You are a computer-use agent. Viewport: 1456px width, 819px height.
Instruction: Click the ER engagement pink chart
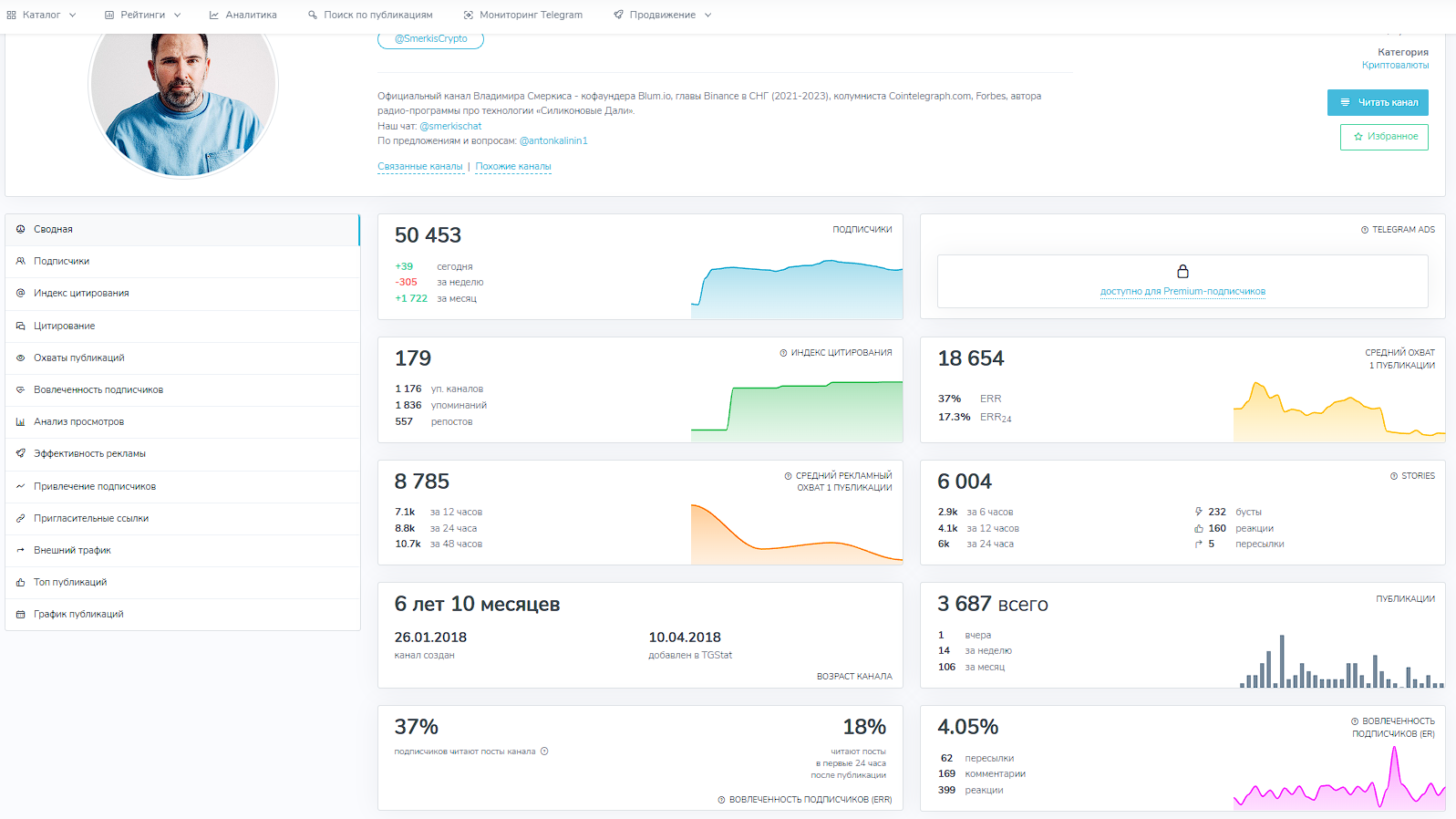click(x=1339, y=778)
